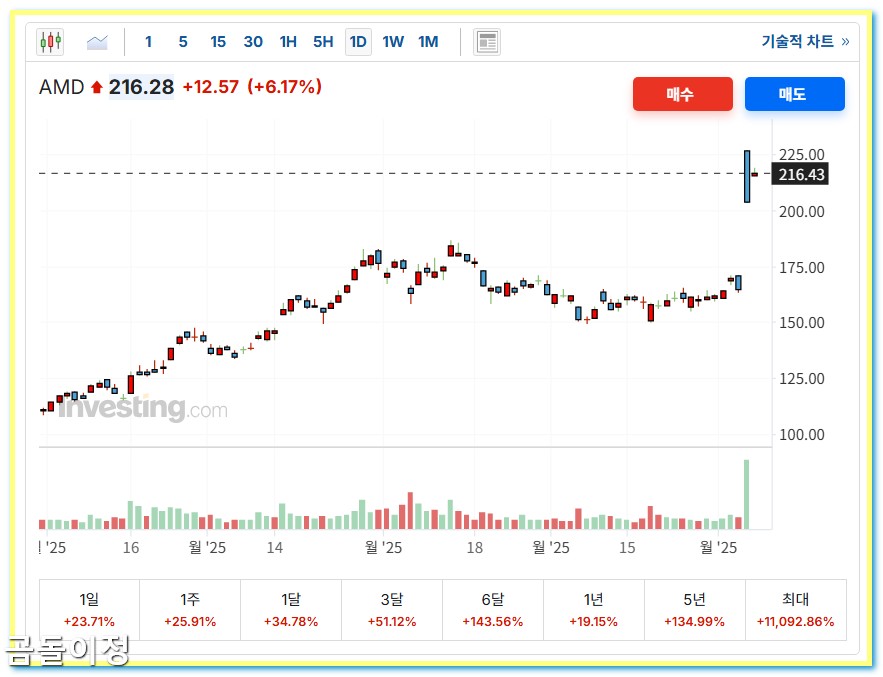Toggle the 1D timeframe selection
The width and height of the screenshot is (883, 677).
click(358, 41)
